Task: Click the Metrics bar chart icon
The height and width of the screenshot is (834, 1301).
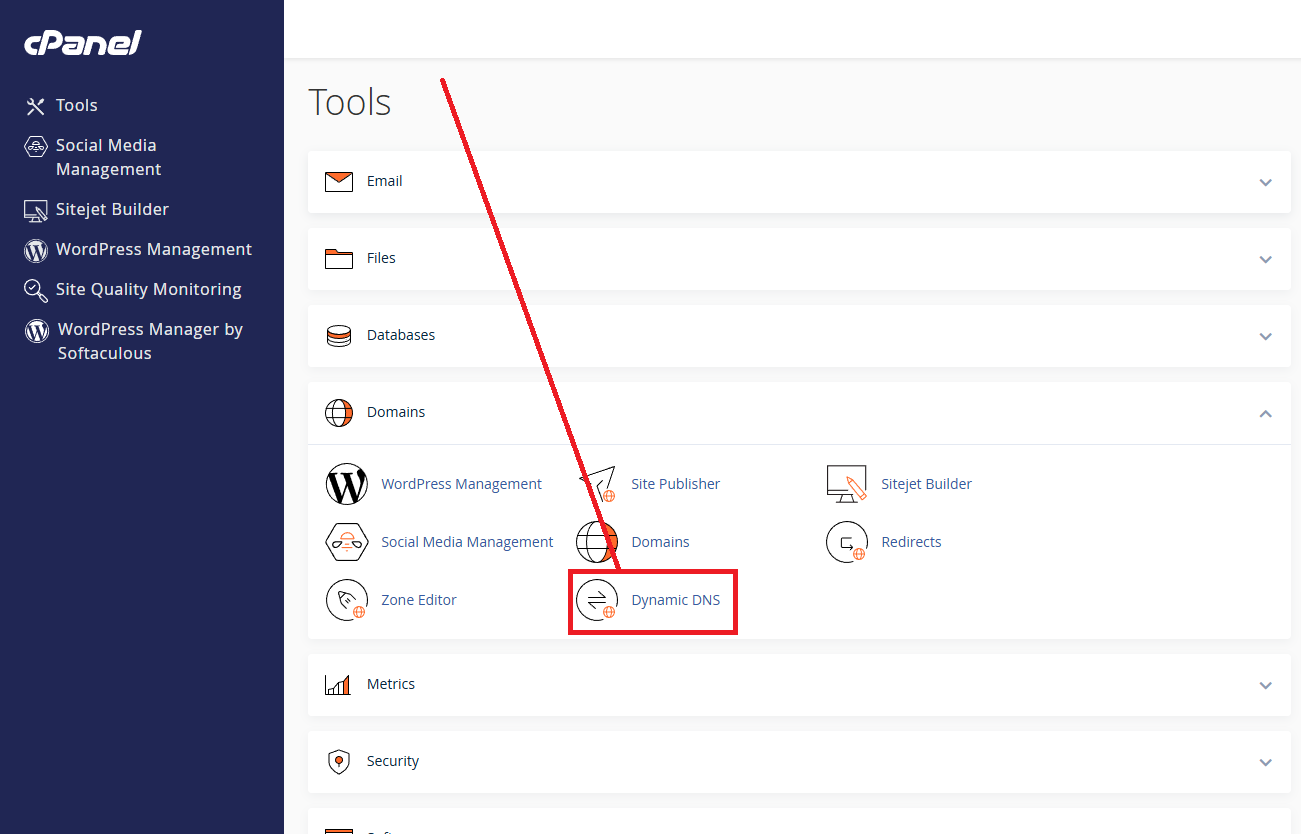Action: [338, 685]
